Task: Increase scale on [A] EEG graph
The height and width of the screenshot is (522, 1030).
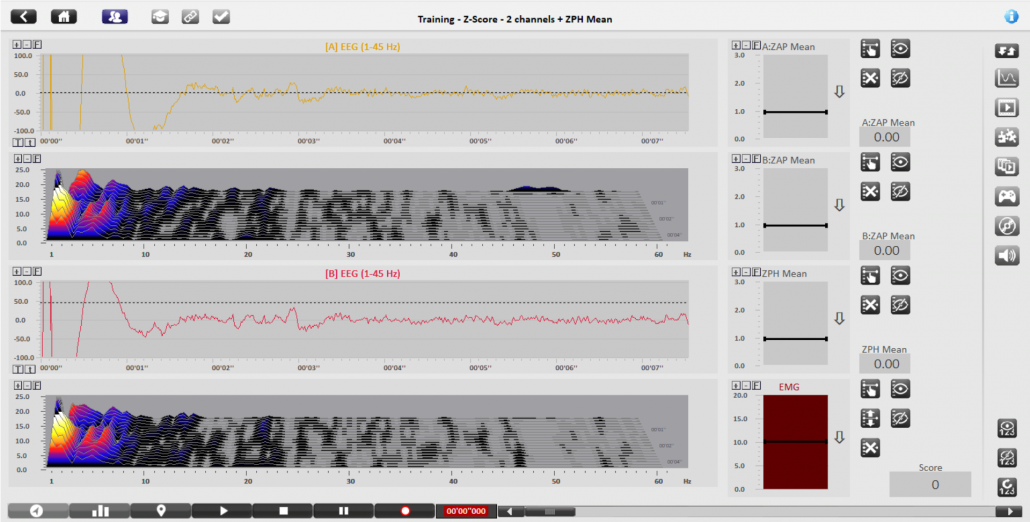Action: coord(17,45)
